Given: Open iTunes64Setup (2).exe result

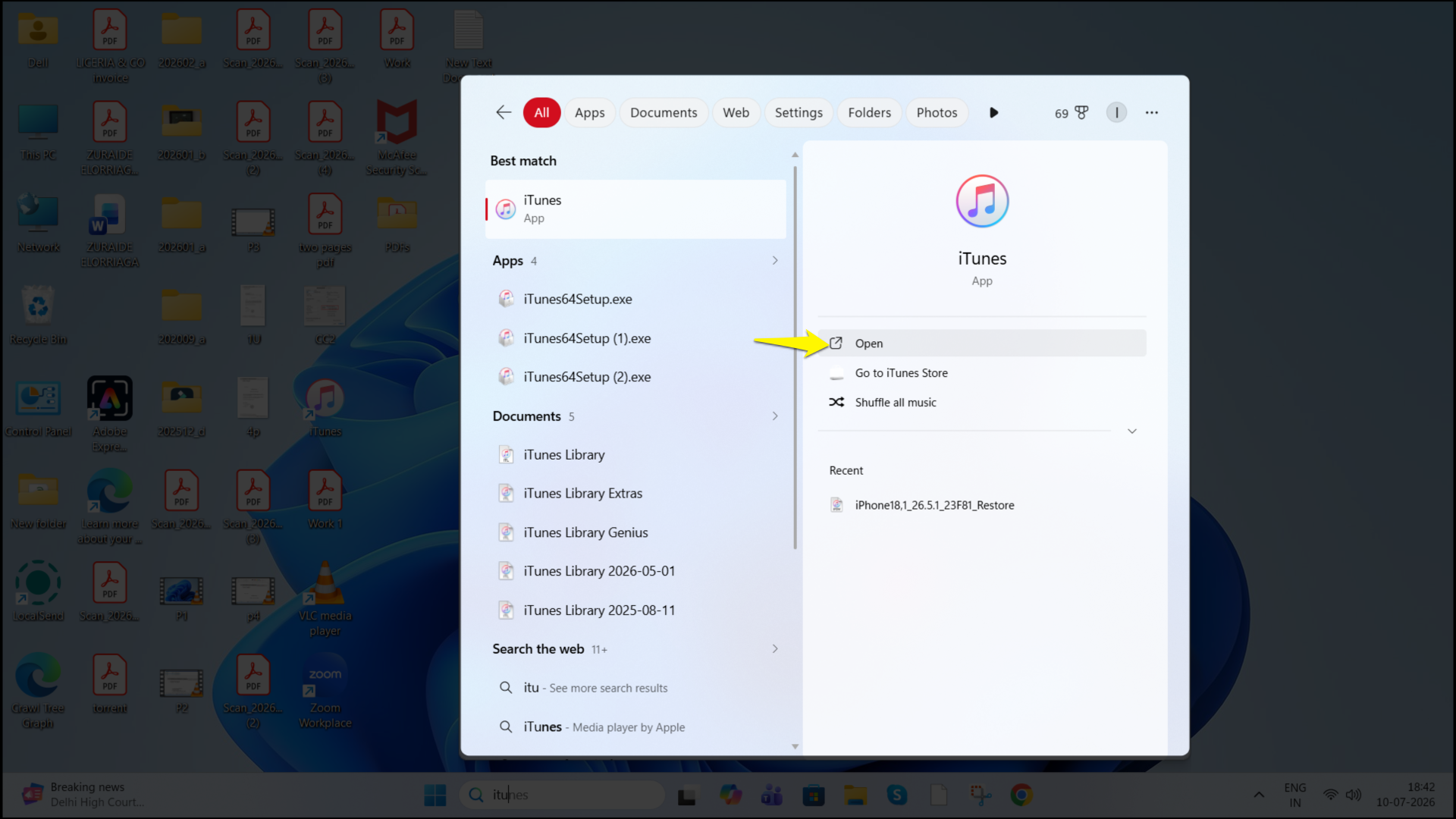Looking at the screenshot, I should [635, 377].
